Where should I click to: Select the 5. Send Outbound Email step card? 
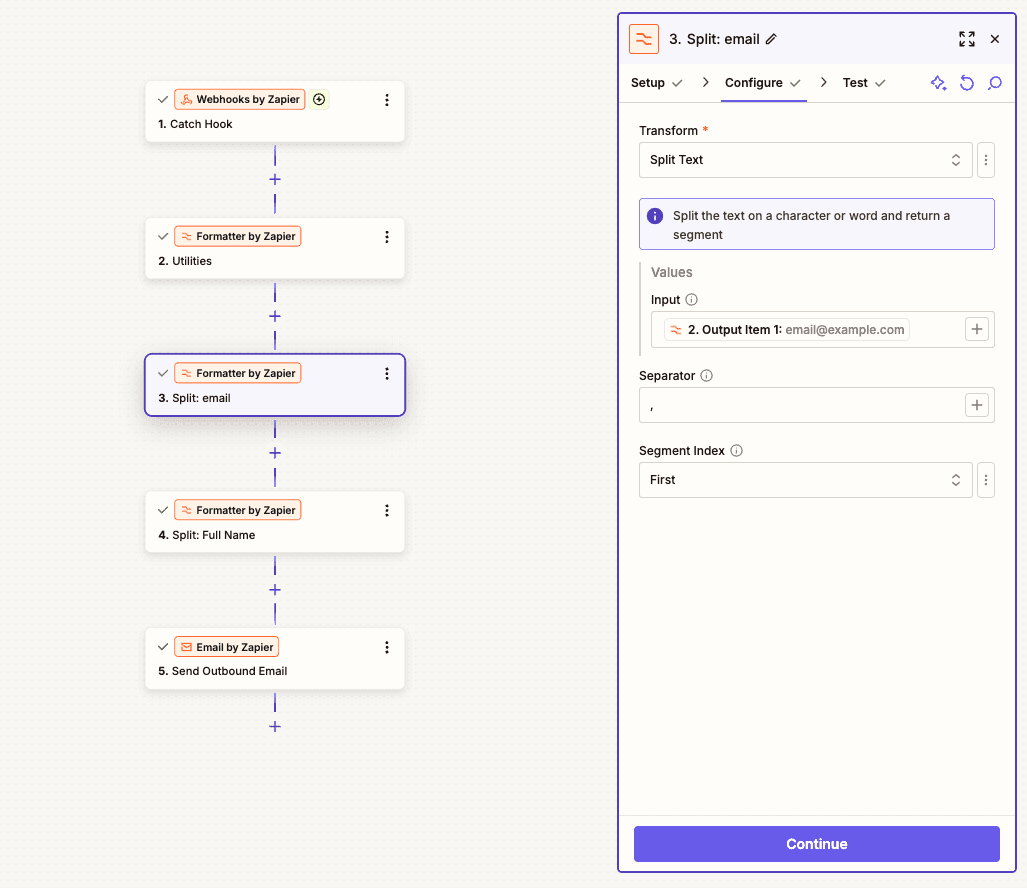point(275,659)
